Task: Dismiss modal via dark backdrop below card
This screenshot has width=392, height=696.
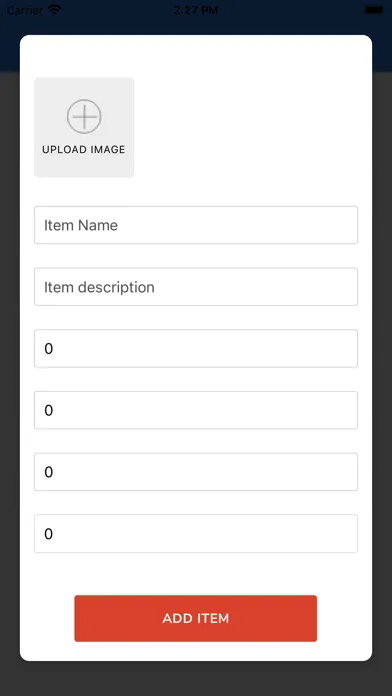Action: (x=196, y=679)
